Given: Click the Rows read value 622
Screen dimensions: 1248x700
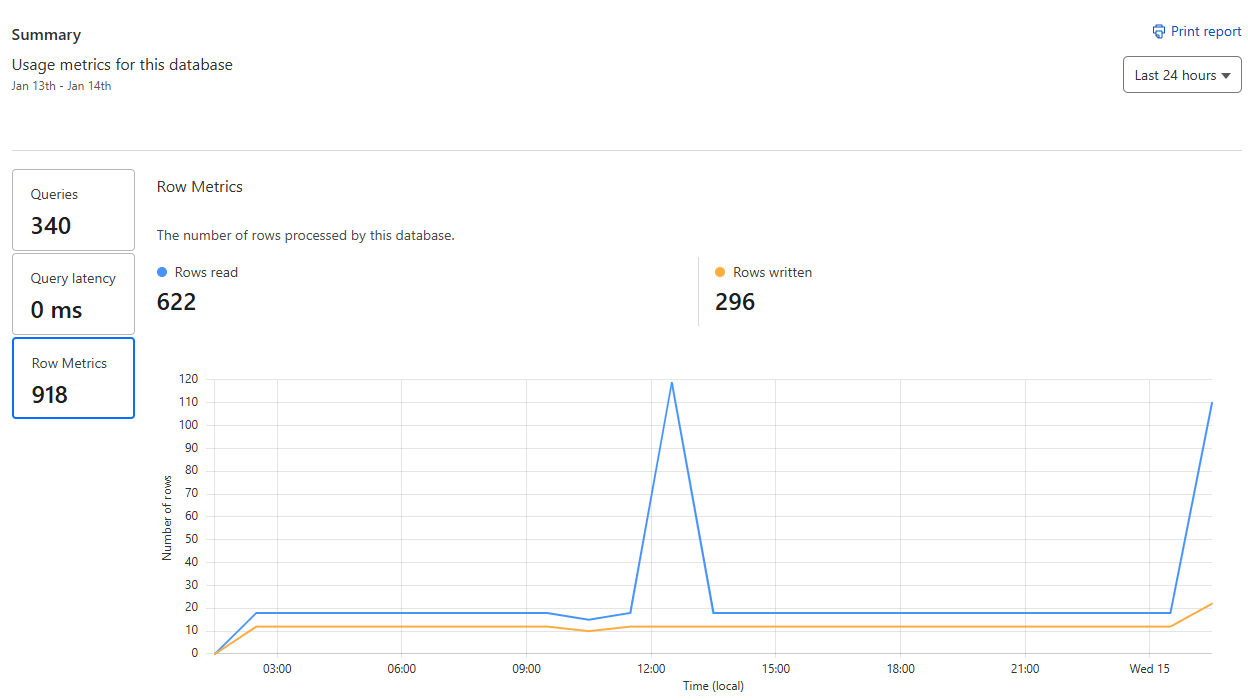Looking at the screenshot, I should click(x=177, y=302).
